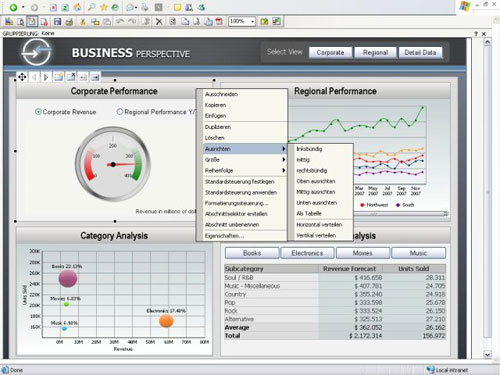Click the Movies category button

363,253
